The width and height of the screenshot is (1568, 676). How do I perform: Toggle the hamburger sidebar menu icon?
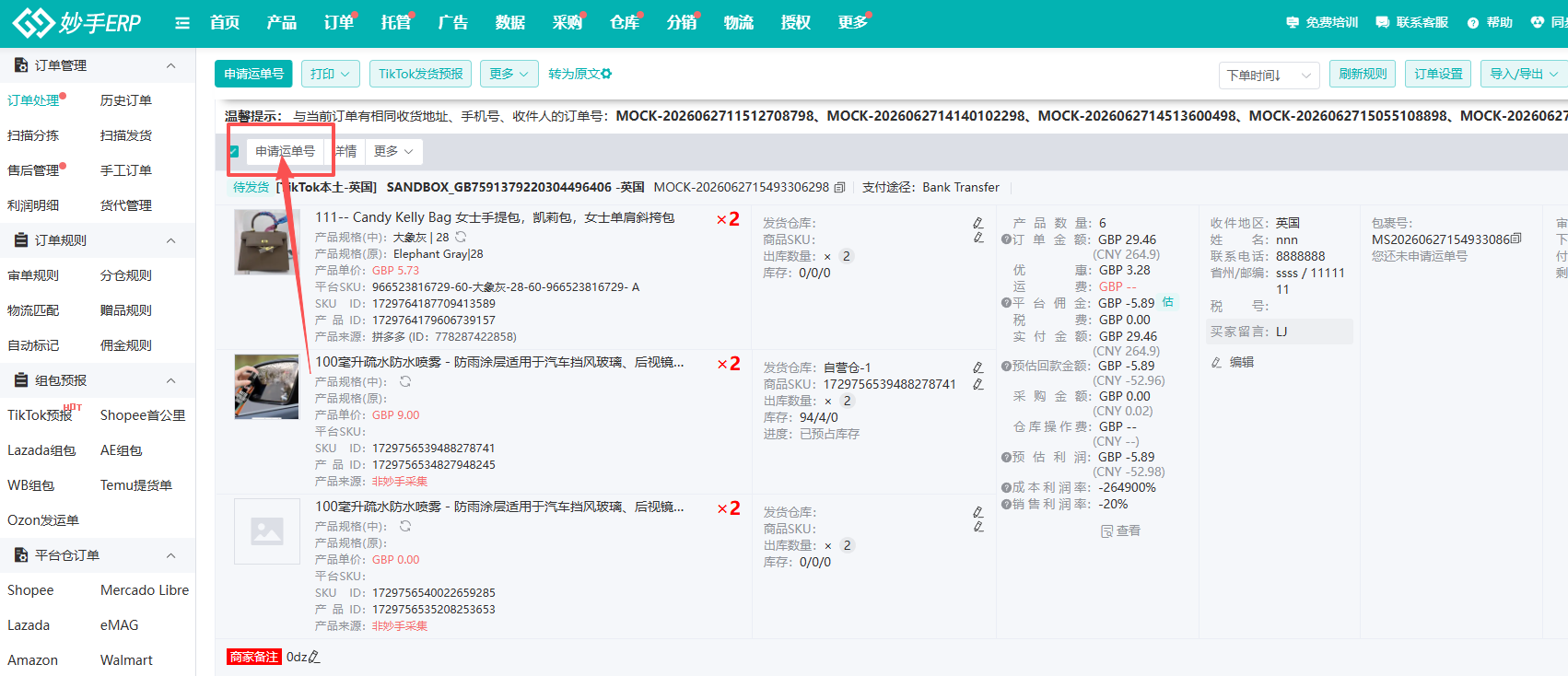pos(182,23)
